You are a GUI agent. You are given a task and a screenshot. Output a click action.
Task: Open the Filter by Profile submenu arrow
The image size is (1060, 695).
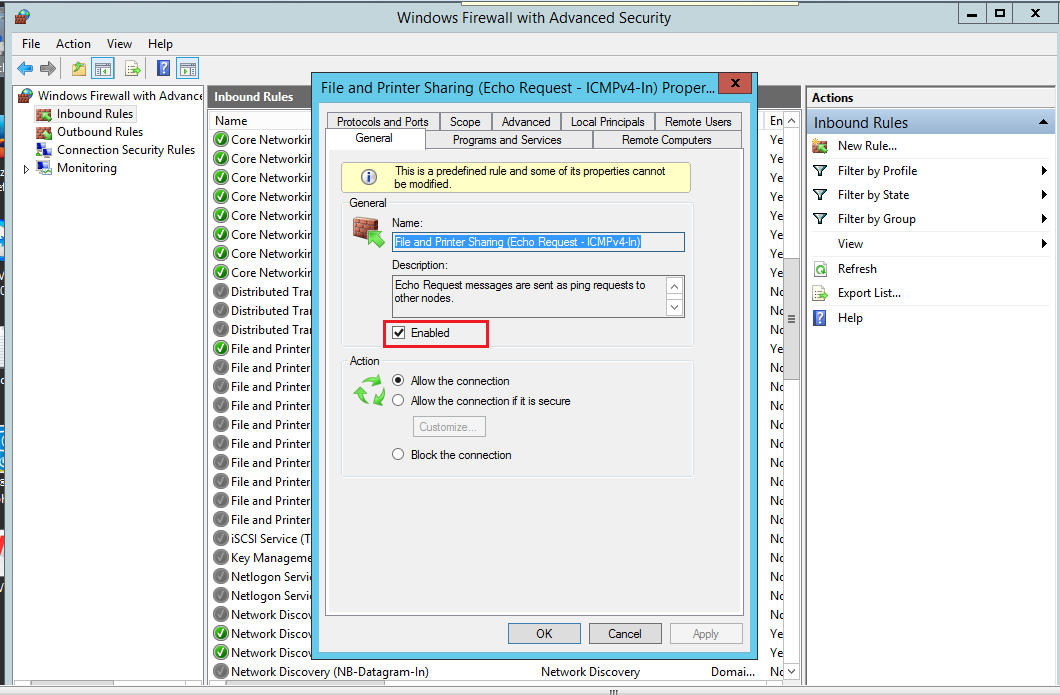[x=1044, y=171]
